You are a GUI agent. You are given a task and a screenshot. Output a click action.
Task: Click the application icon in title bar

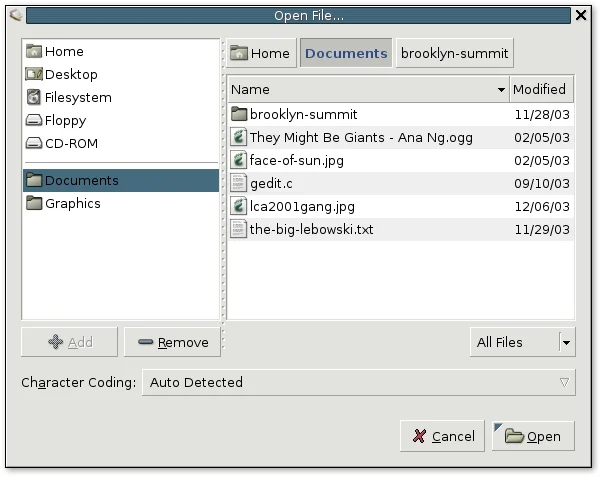(16, 16)
